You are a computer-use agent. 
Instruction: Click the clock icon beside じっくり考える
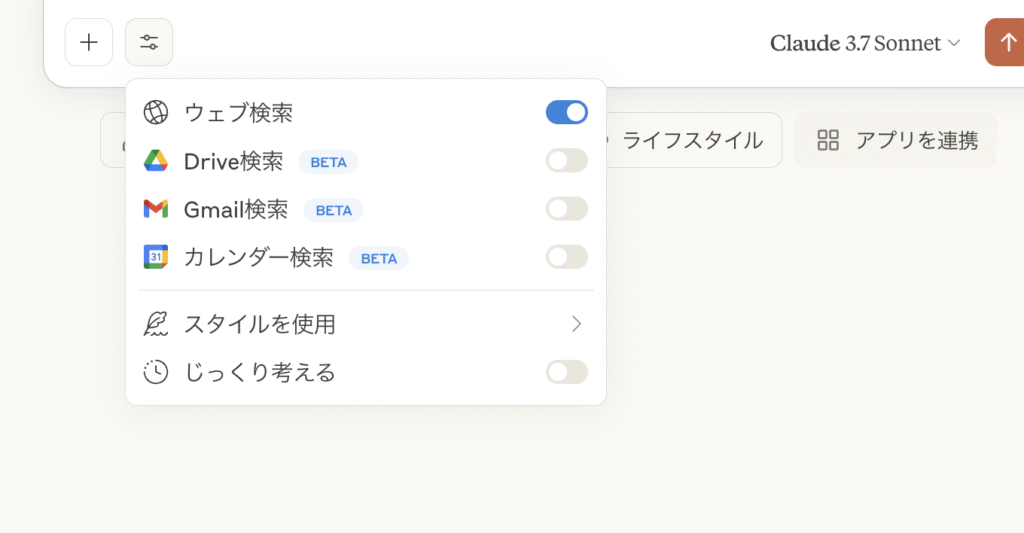pos(155,372)
